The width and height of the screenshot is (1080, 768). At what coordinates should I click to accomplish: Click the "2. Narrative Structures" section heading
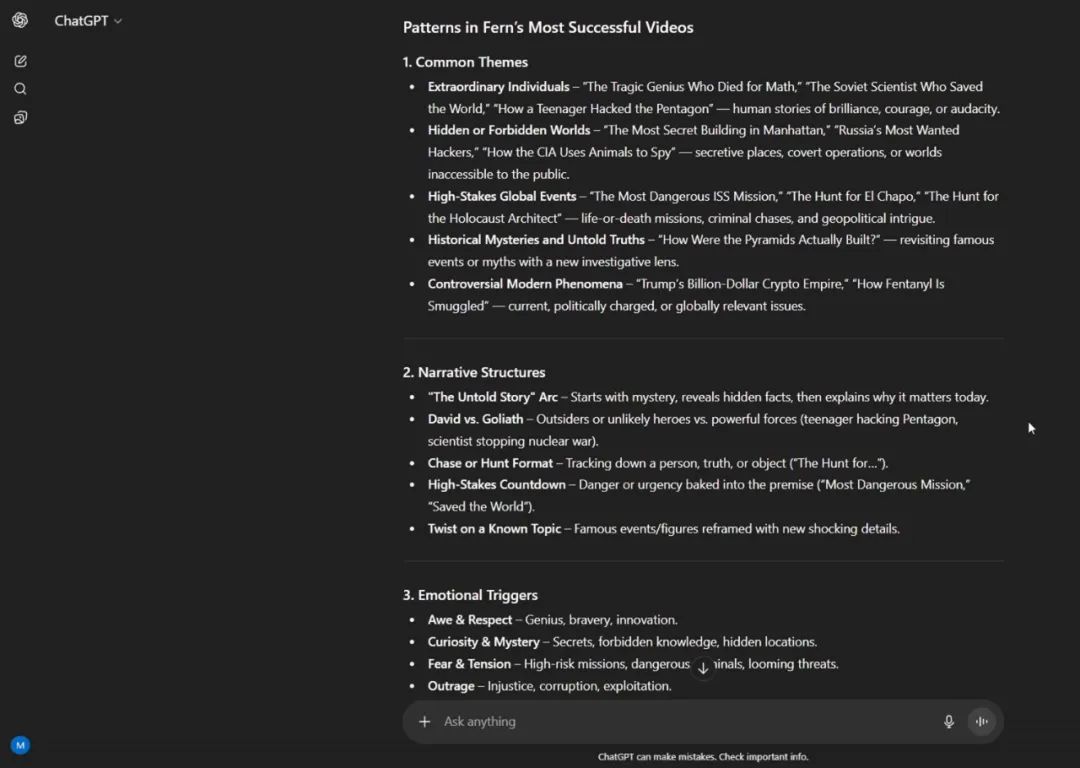(x=474, y=373)
